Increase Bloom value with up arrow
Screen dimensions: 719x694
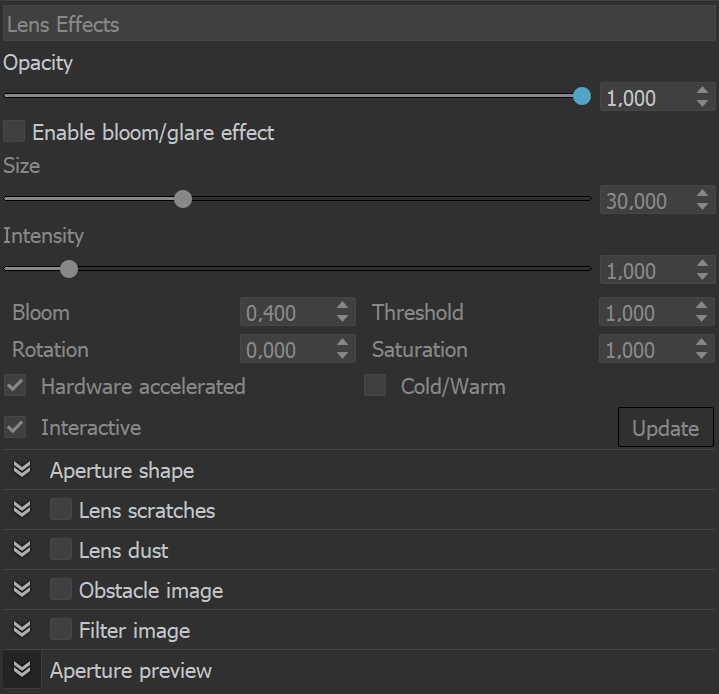tap(342, 305)
